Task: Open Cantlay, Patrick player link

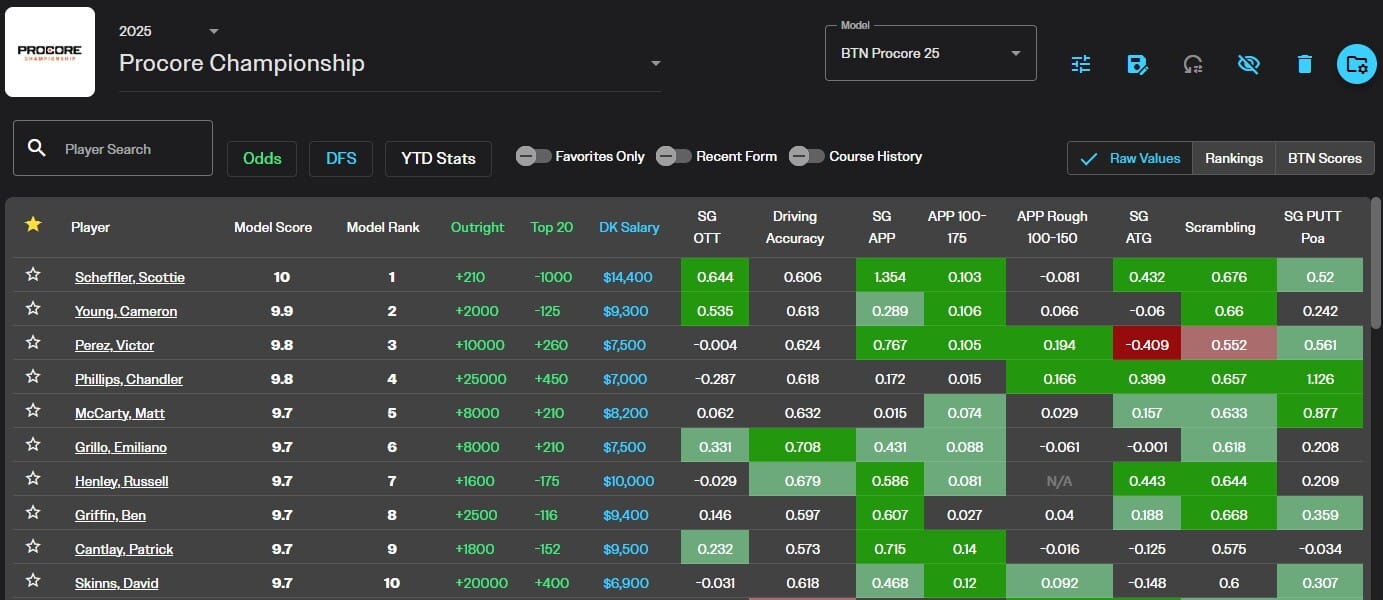Action: (x=124, y=549)
